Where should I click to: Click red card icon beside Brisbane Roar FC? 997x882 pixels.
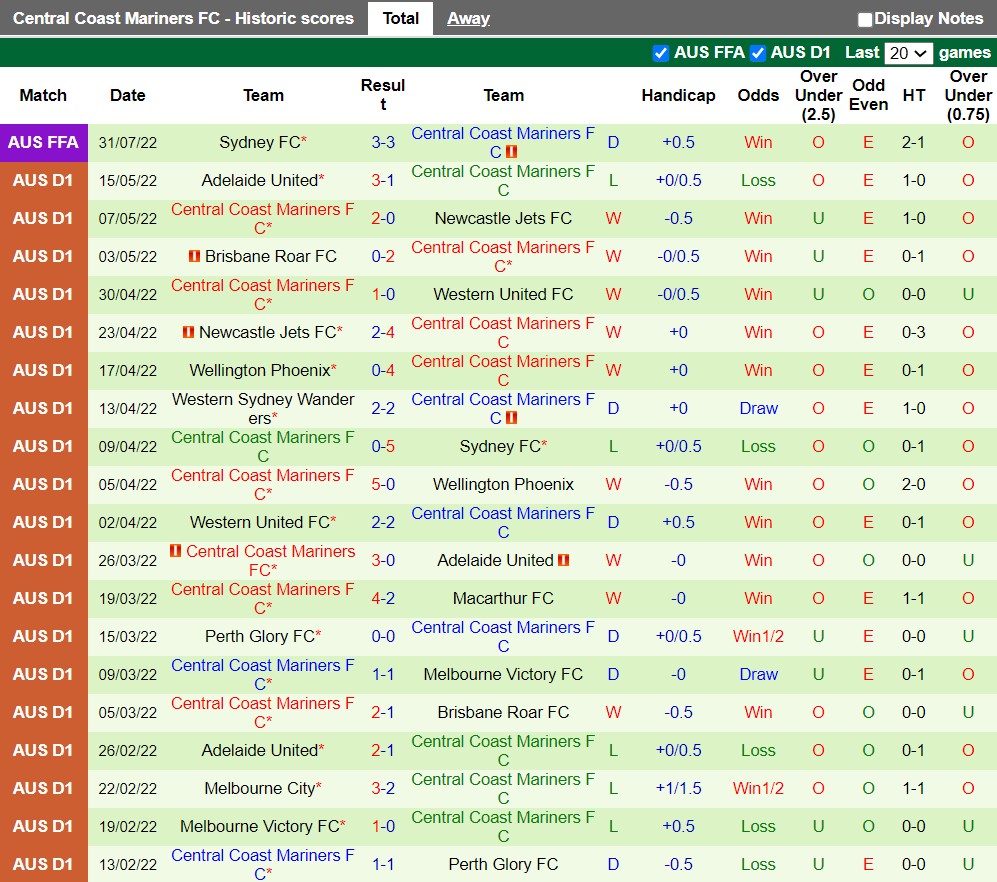click(x=194, y=257)
